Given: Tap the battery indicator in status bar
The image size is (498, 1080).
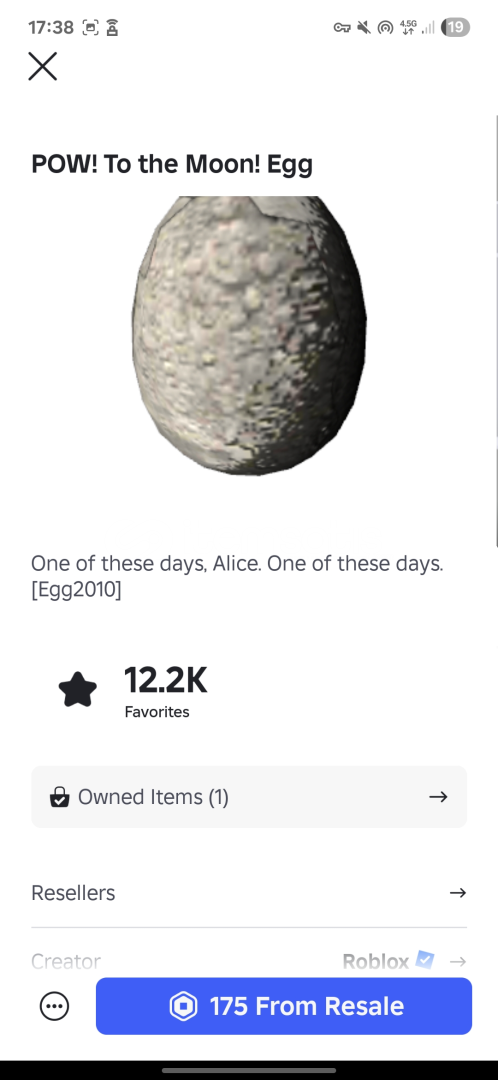Looking at the screenshot, I should tap(455, 28).
